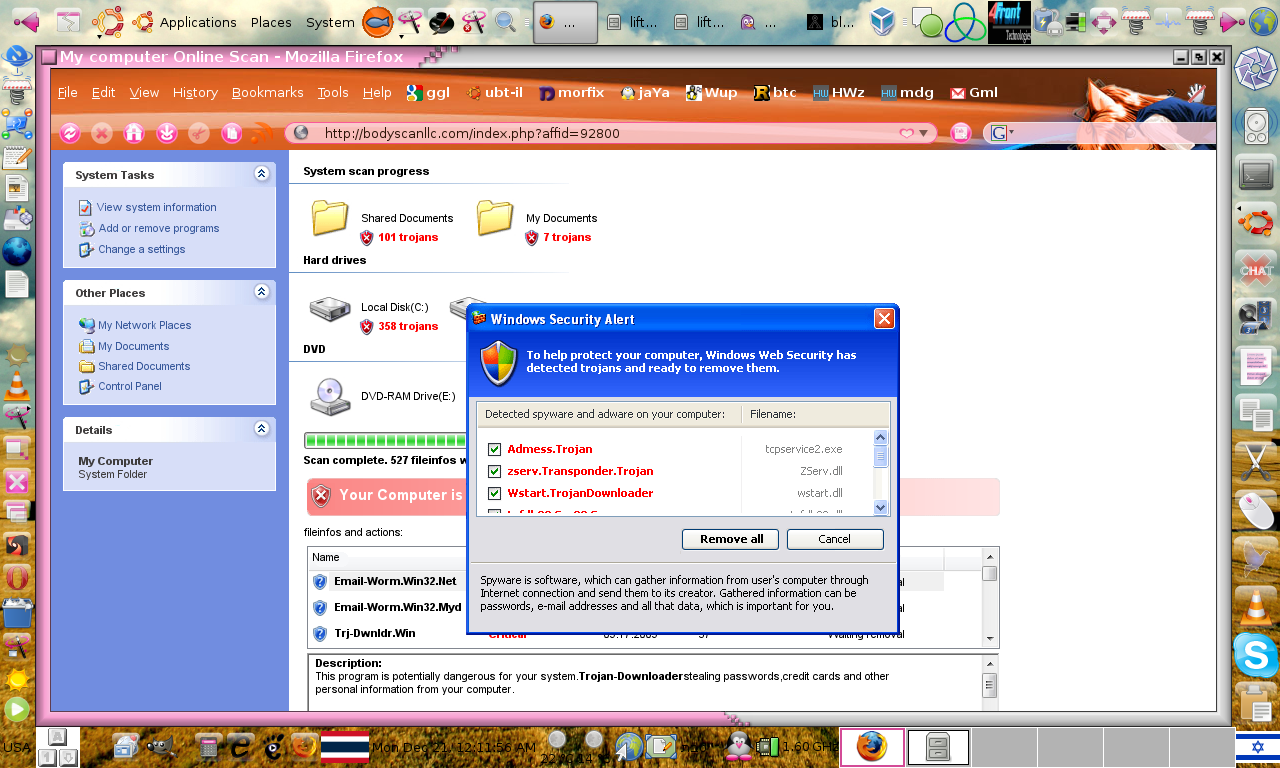The width and height of the screenshot is (1280, 768).
Task: Click the Firefox Stop loading icon
Action: pos(102,133)
